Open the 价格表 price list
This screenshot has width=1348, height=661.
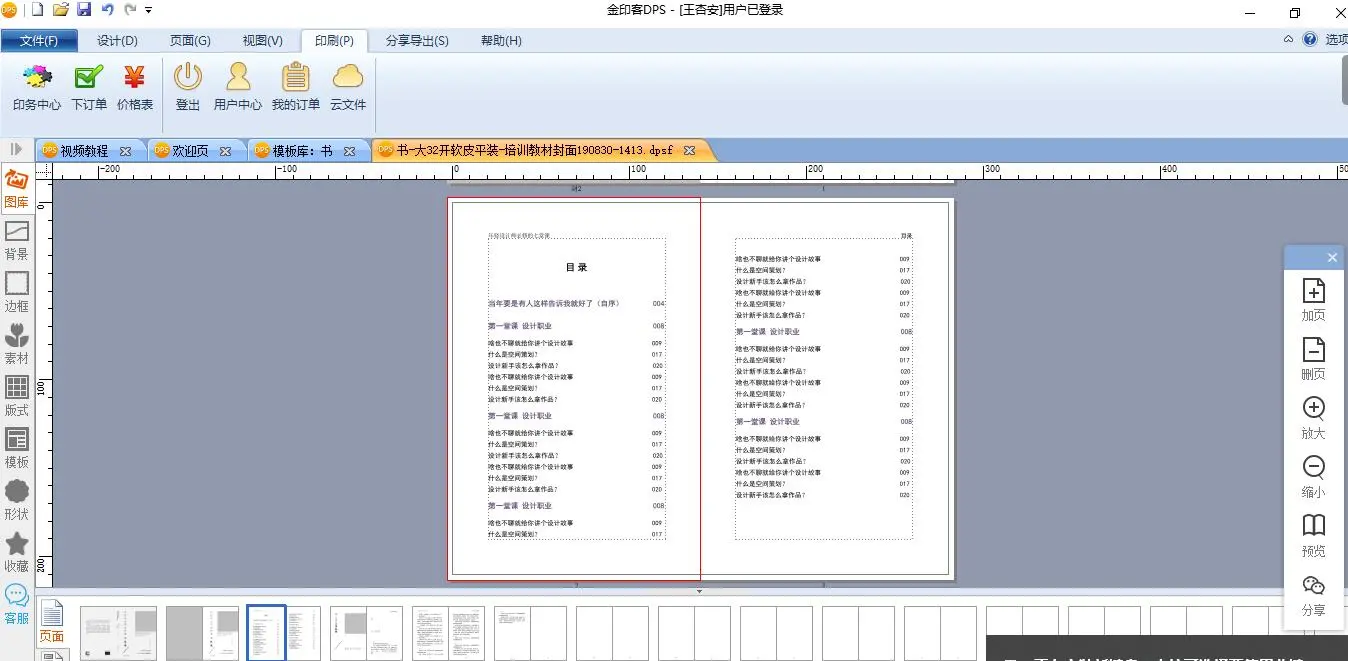(x=135, y=86)
